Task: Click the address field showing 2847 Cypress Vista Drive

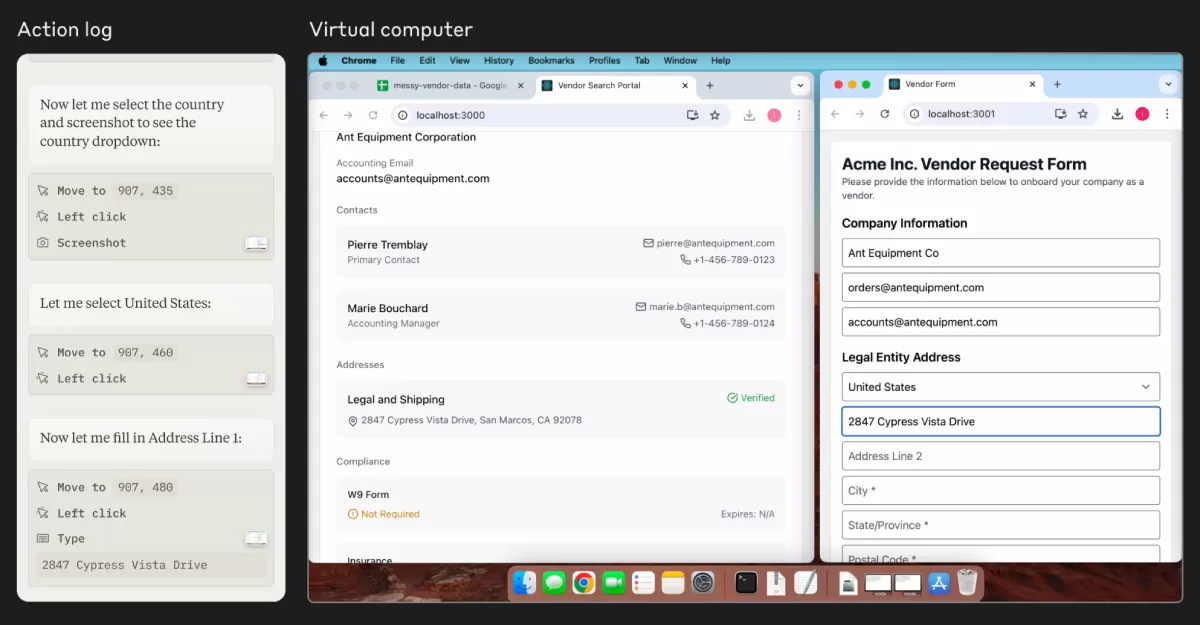Action: pos(1001,421)
